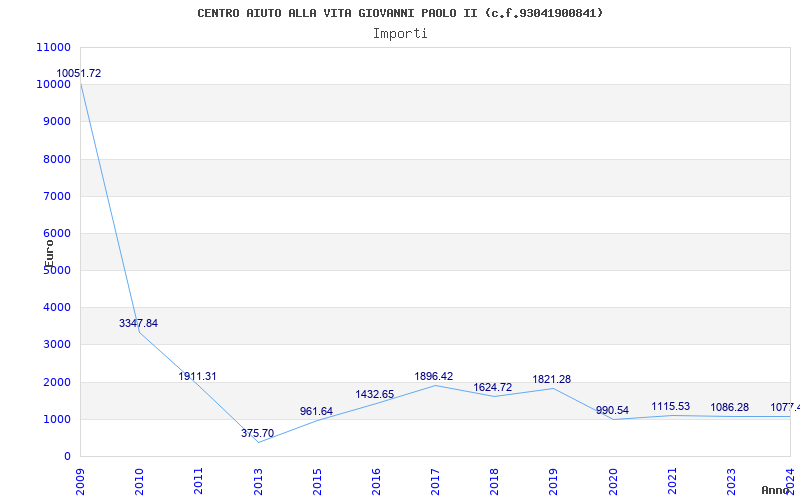Click the 2018 x-axis year label

point(494,482)
